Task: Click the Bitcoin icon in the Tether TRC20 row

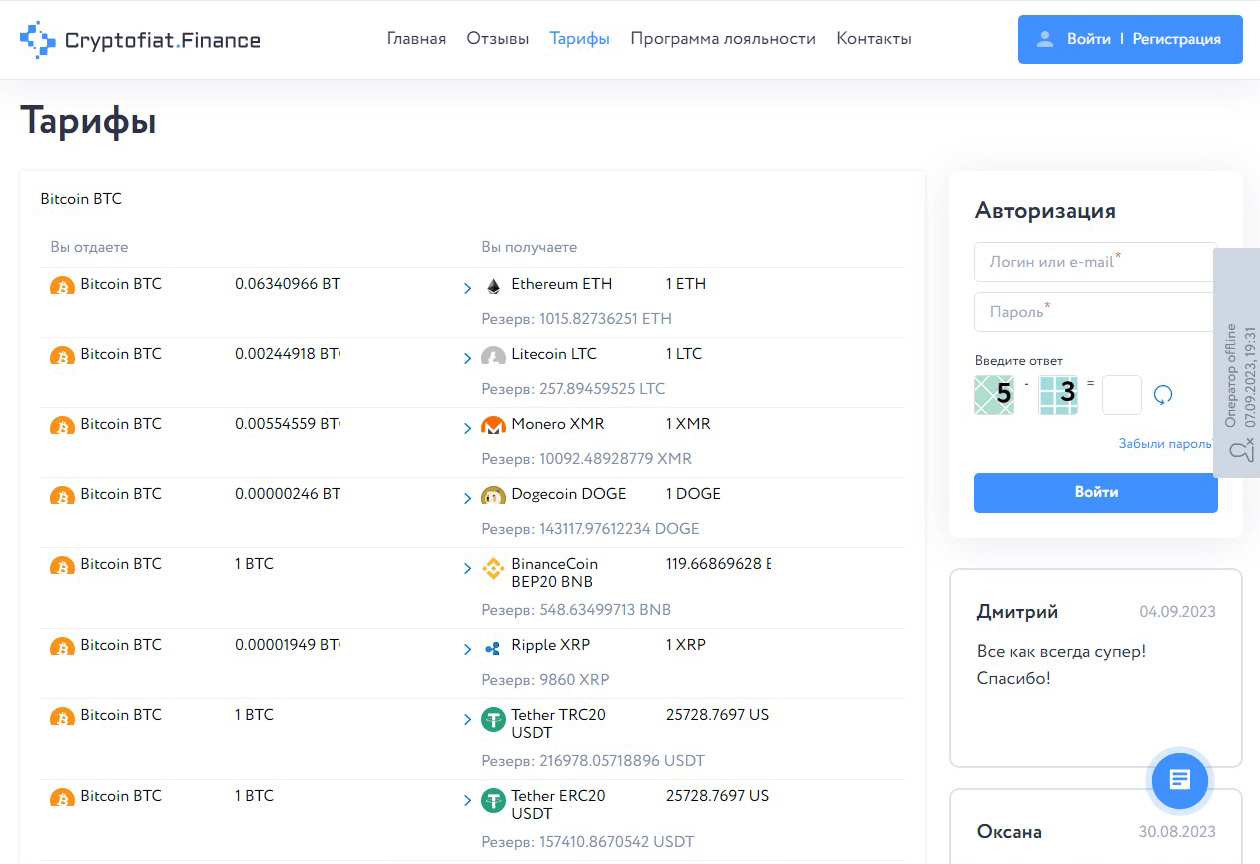Action: 62,716
